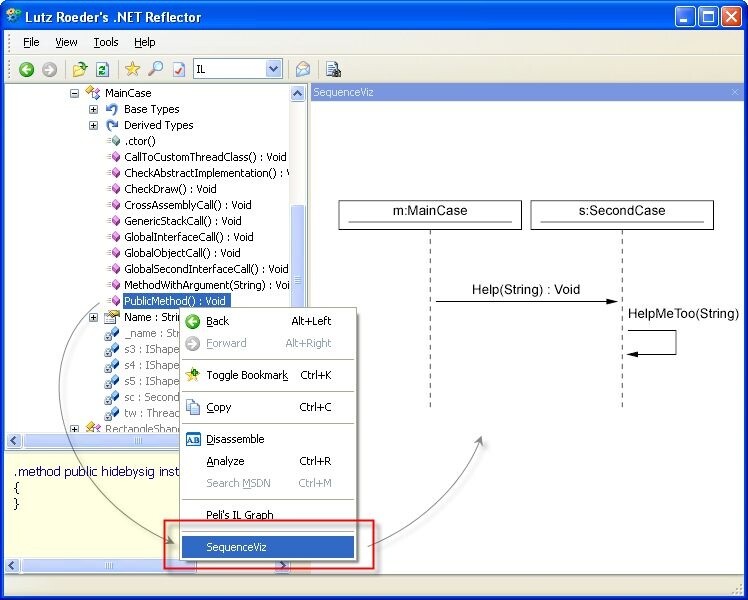This screenshot has width=748, height=600.
Task: Expand the Derived Types node
Action: click(x=94, y=125)
